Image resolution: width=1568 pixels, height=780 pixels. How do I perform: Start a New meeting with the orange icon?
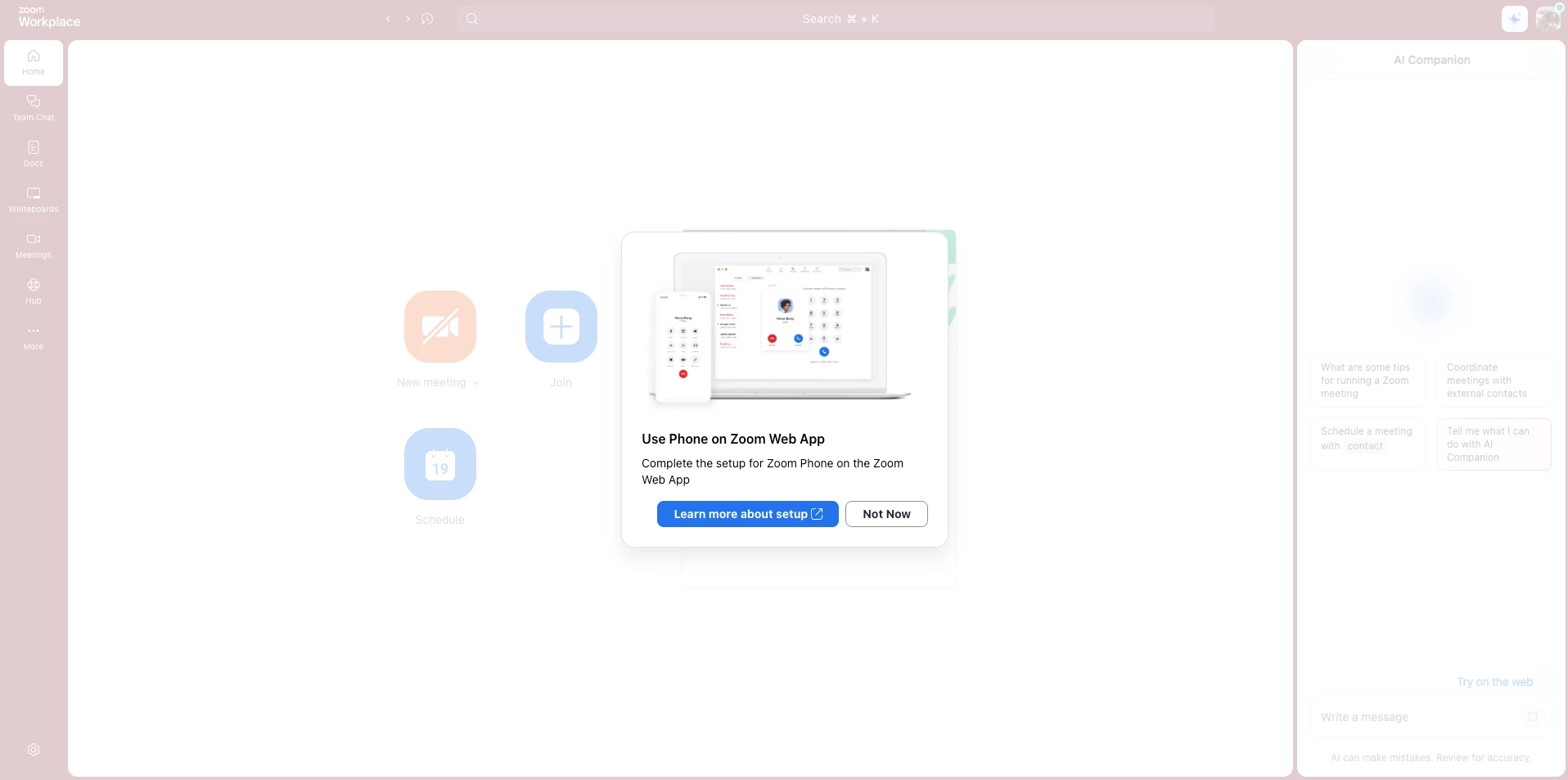click(440, 327)
